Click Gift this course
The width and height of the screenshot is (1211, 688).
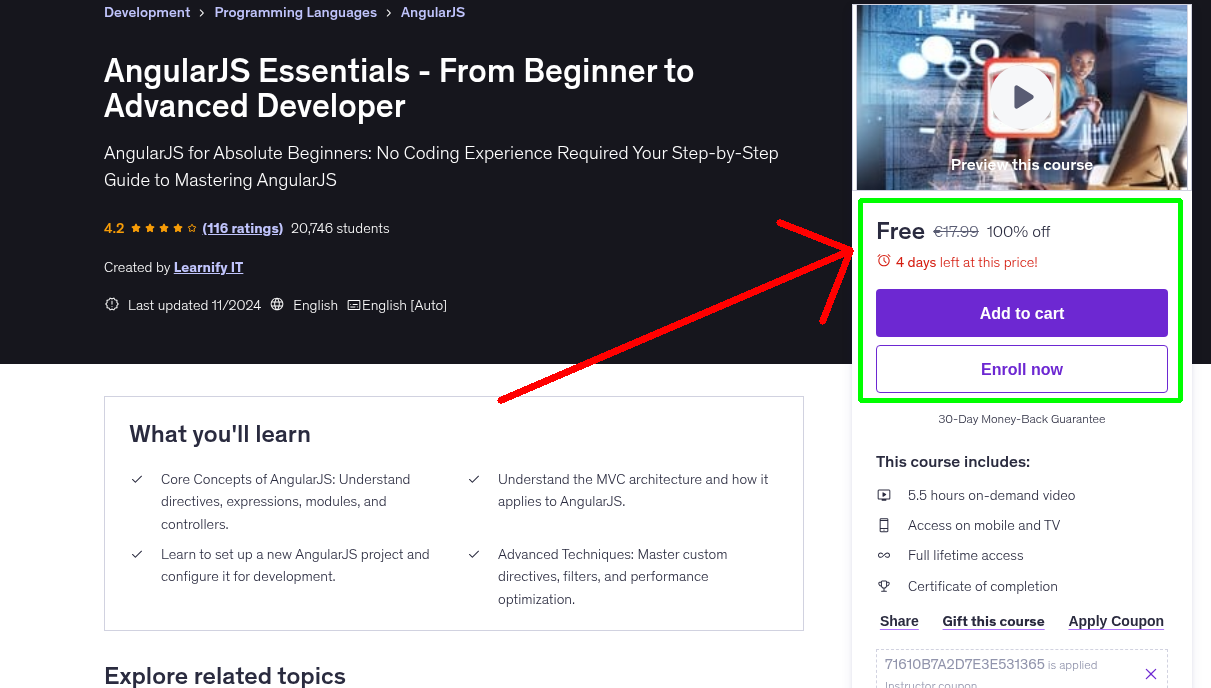(993, 621)
